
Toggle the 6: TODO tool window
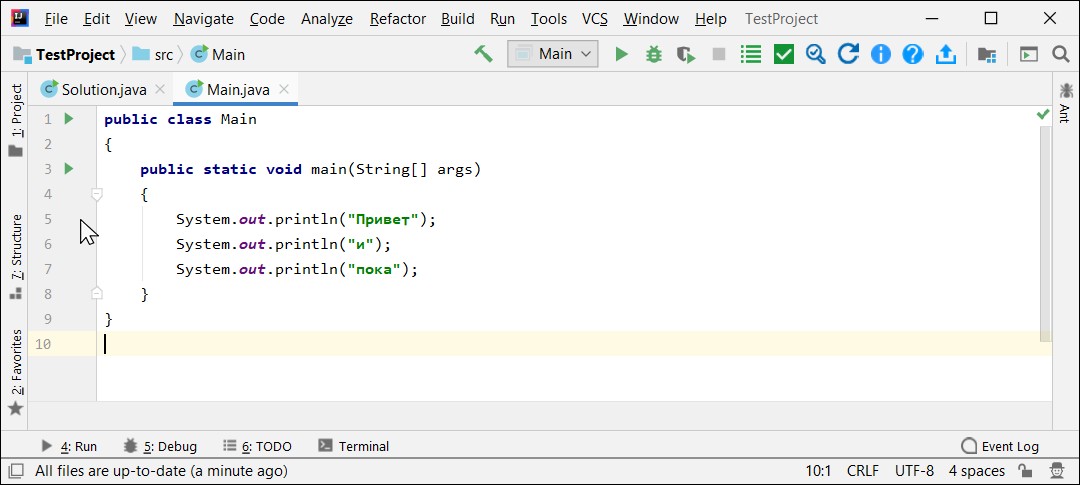coord(258,446)
